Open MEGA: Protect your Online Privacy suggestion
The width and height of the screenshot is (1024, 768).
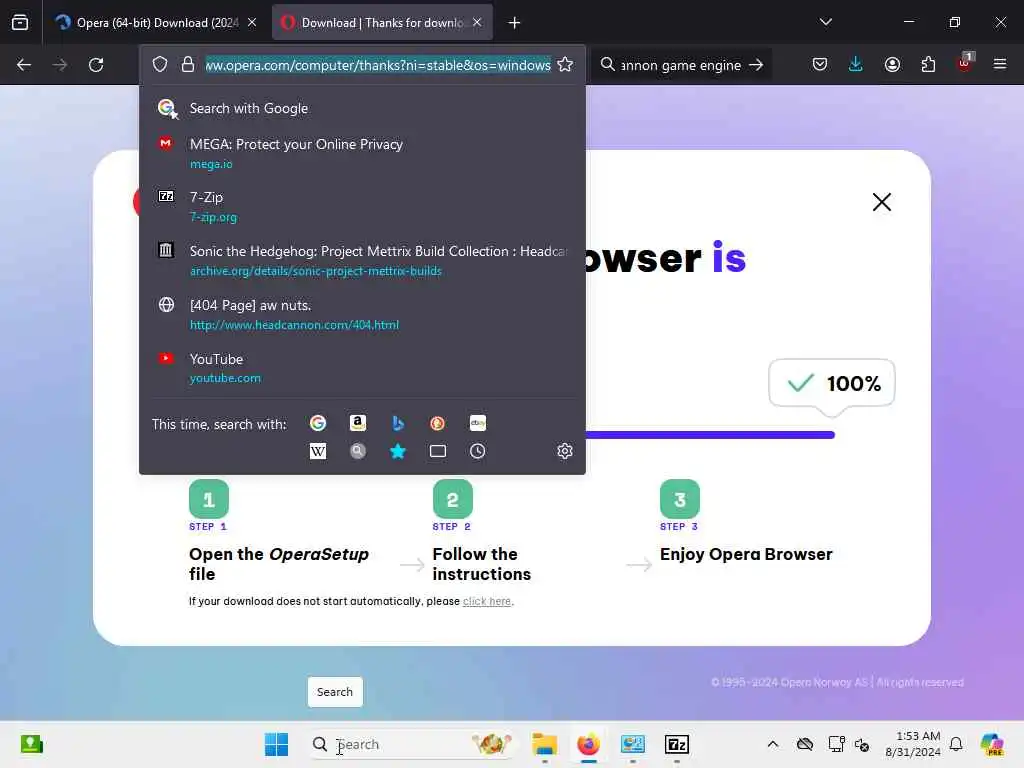click(x=362, y=153)
